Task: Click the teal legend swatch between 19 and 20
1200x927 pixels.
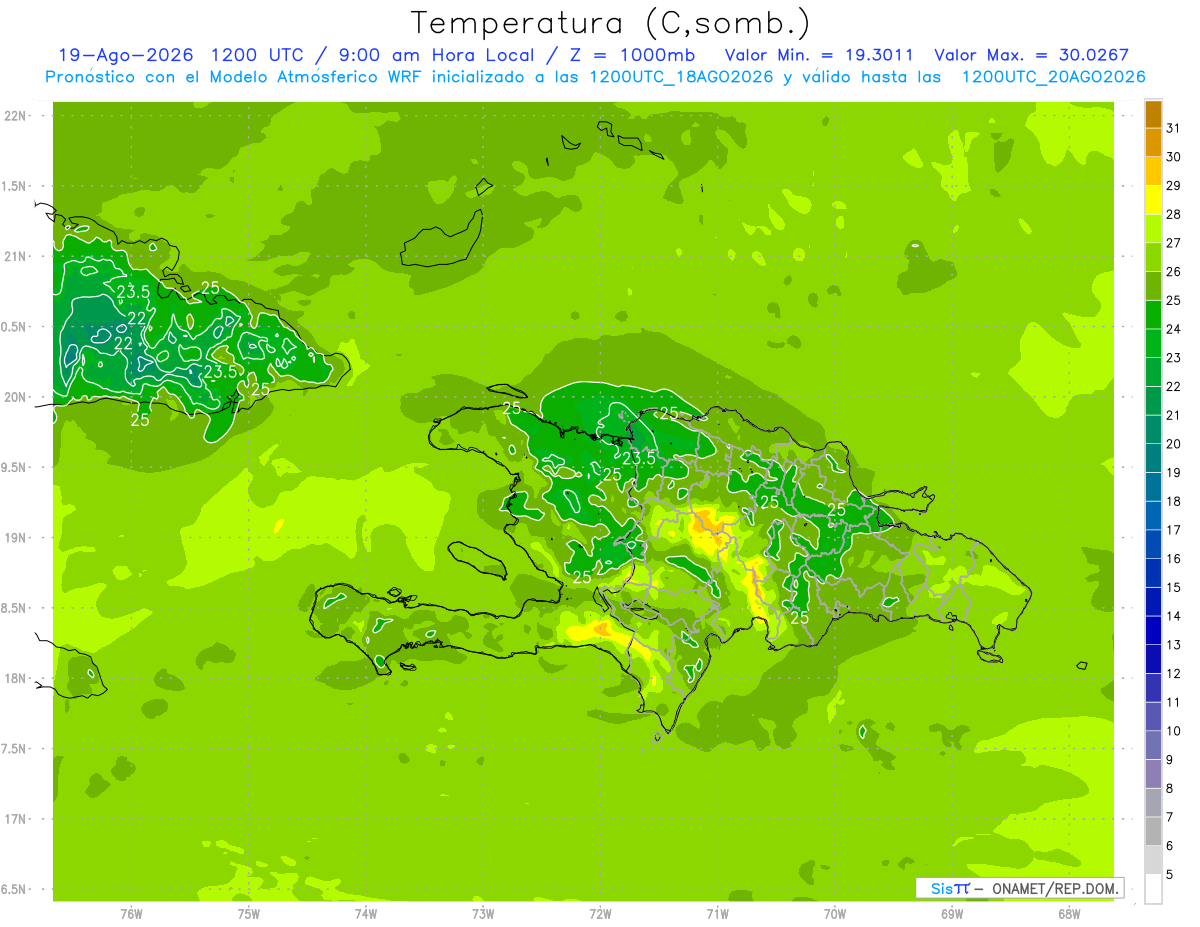Action: coord(1153,459)
